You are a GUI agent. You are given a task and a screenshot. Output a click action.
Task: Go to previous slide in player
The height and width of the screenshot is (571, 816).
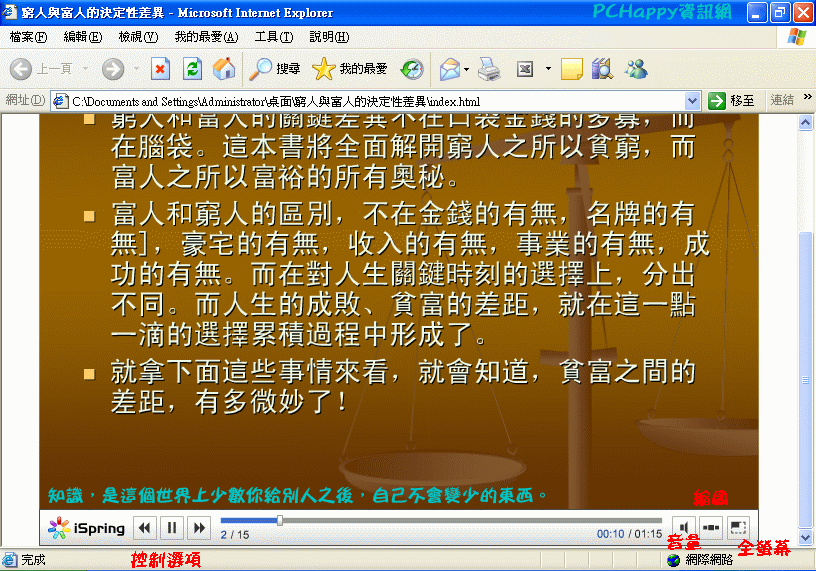point(145,528)
